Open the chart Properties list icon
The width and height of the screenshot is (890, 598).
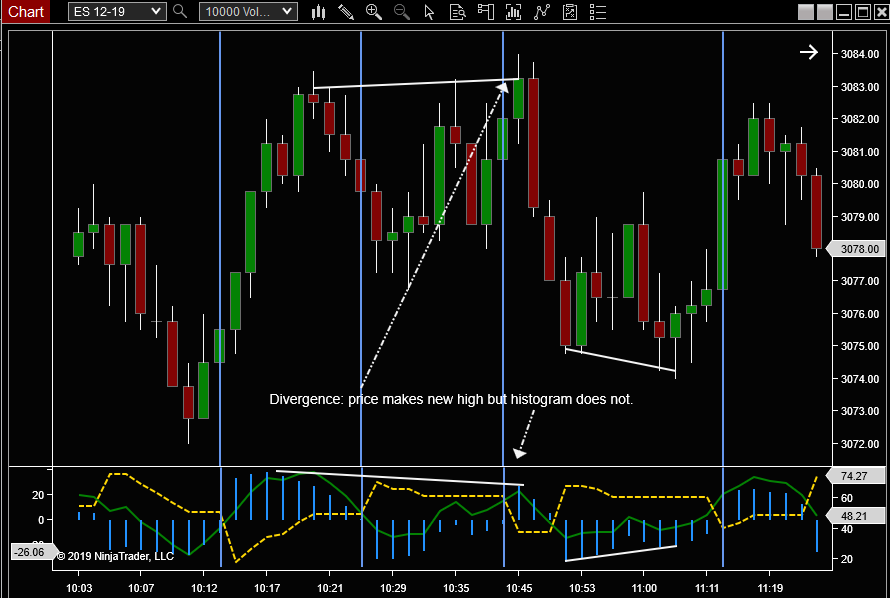coord(596,12)
